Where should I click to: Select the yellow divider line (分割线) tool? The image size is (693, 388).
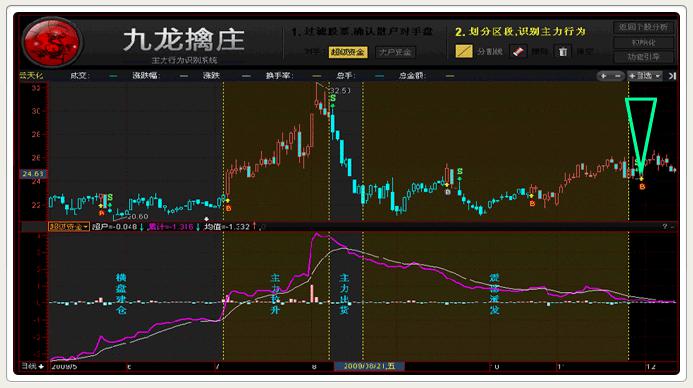pyautogui.click(x=464, y=51)
